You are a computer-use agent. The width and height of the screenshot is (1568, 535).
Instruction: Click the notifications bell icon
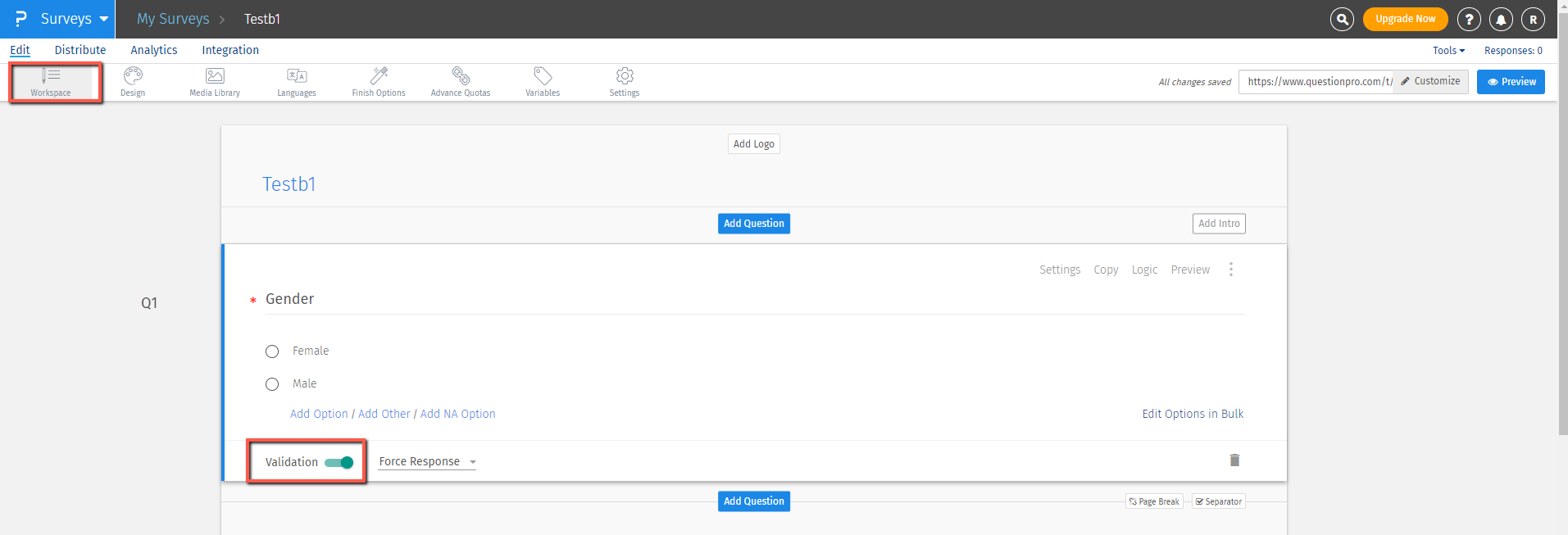point(1501,19)
